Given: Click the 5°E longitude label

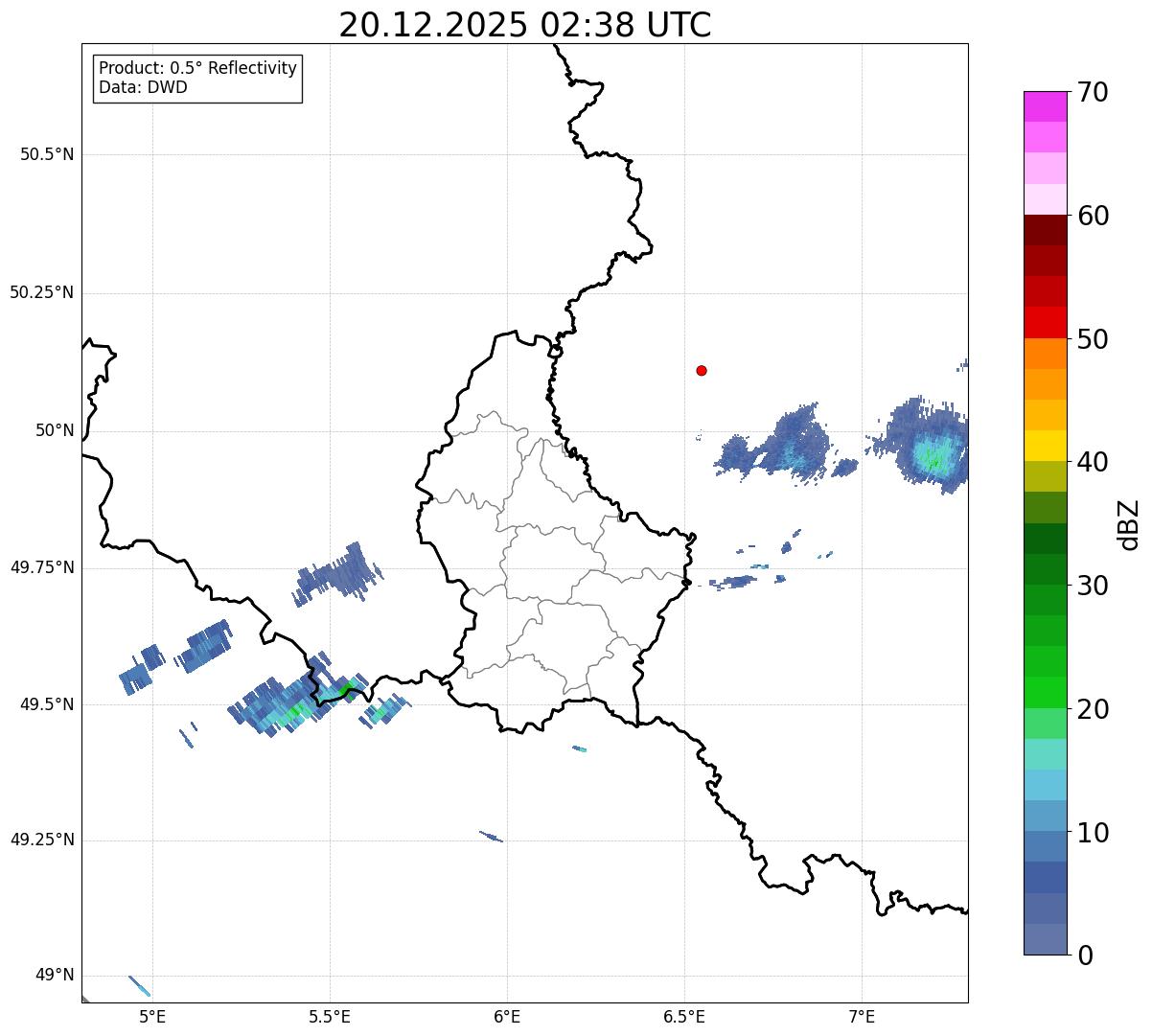Looking at the screenshot, I should coord(152,1016).
